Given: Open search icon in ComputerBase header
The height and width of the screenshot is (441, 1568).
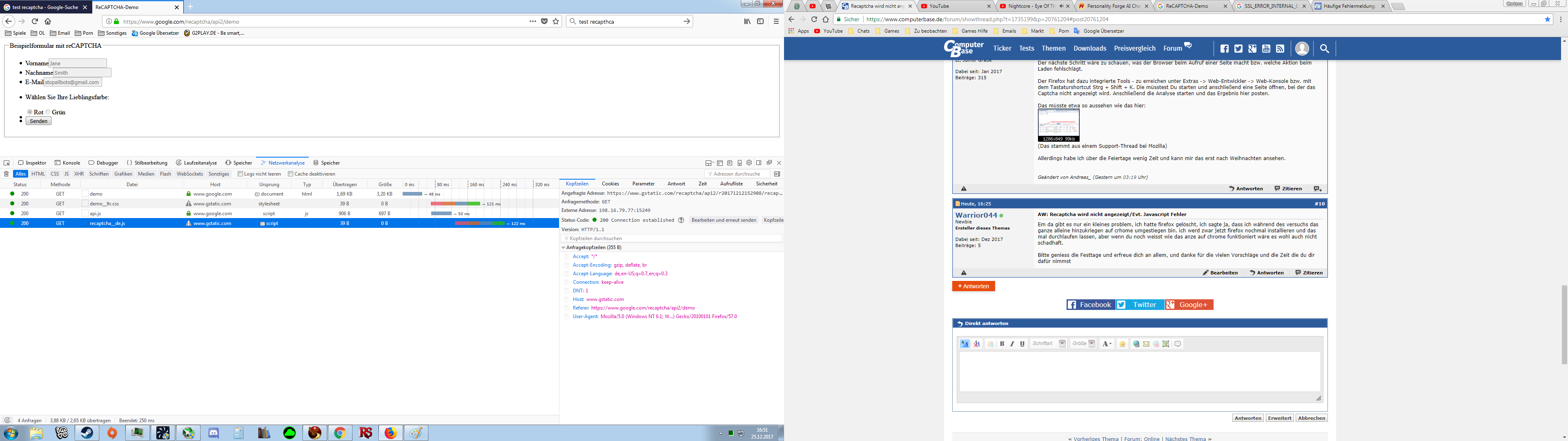Looking at the screenshot, I should tap(1325, 49).
